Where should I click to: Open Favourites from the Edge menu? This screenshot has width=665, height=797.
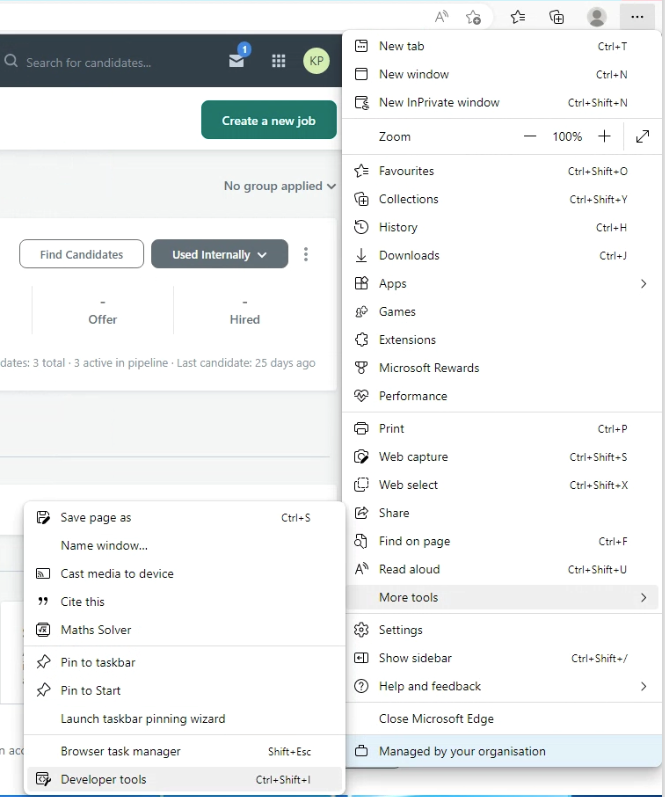pos(502,171)
